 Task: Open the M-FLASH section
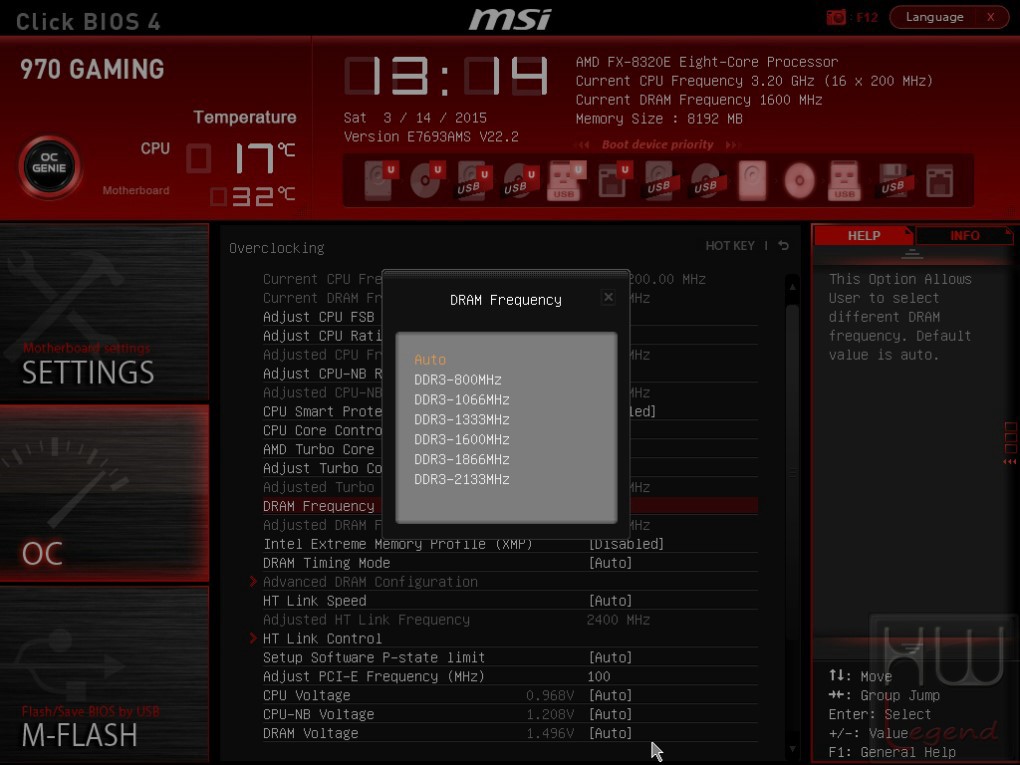104,674
